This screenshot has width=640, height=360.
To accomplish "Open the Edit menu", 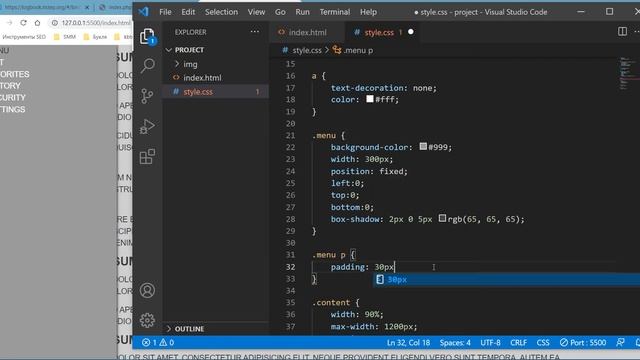I will (x=188, y=12).
